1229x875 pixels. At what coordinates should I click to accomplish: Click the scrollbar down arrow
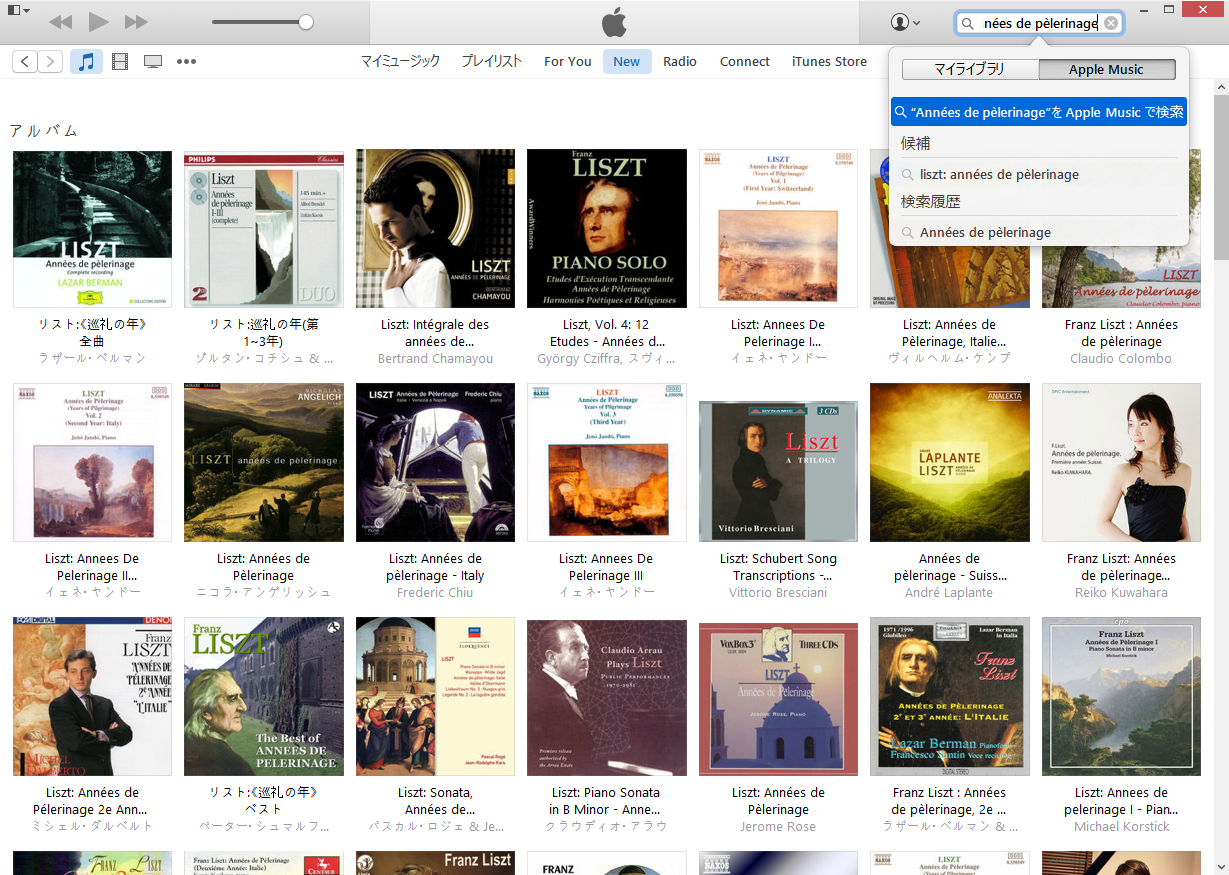point(1221,865)
